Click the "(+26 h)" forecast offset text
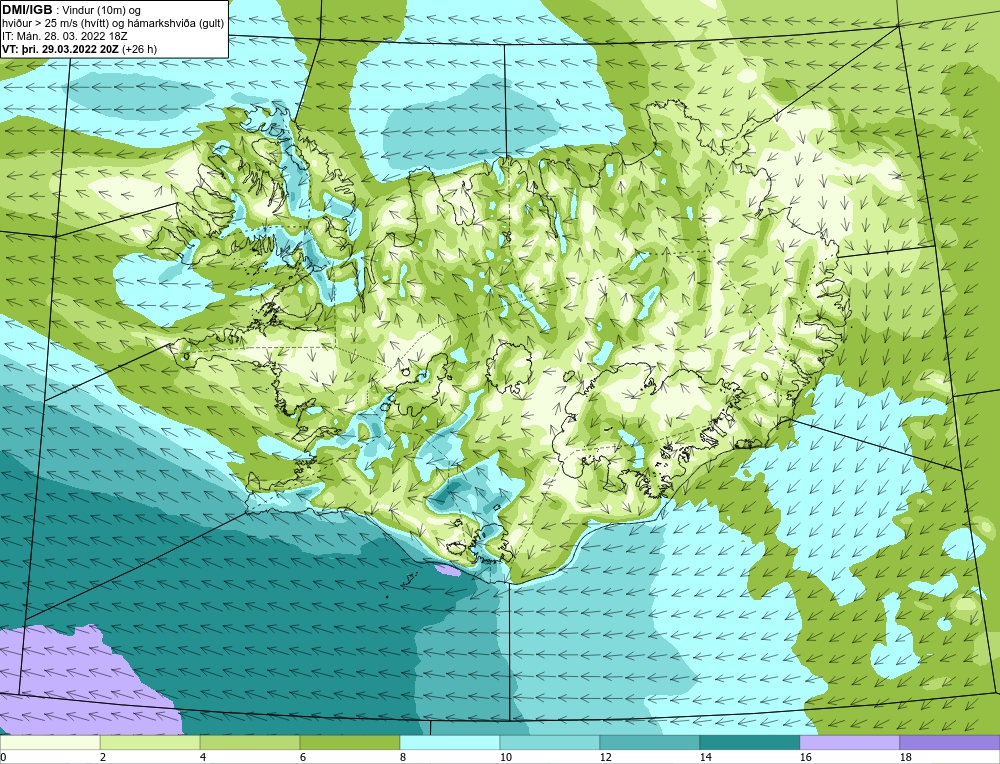Viewport: 1000px width, 764px height. click(x=140, y=48)
